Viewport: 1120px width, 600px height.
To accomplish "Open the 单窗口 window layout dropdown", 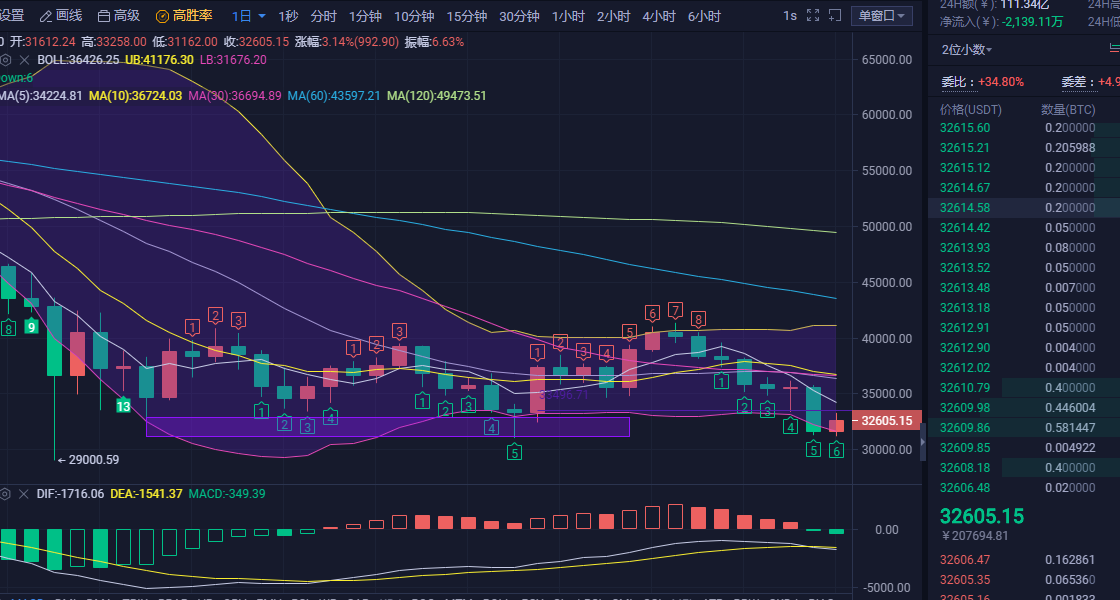I will click(881, 16).
